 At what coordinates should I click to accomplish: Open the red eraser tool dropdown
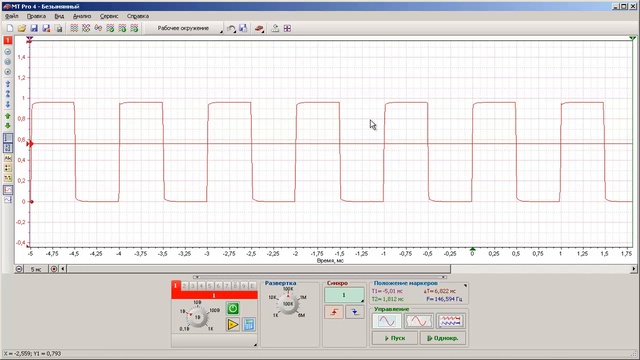[259, 28]
